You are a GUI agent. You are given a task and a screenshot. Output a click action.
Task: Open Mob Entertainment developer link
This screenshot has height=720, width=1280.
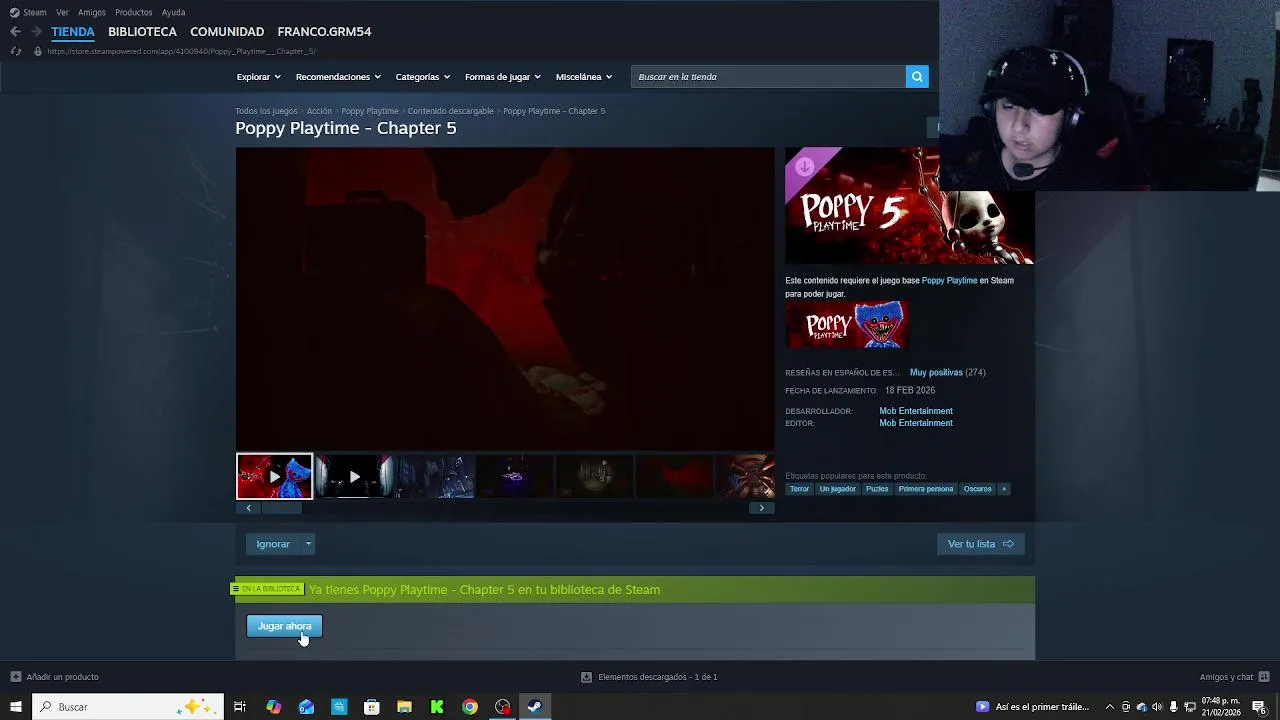click(916, 411)
